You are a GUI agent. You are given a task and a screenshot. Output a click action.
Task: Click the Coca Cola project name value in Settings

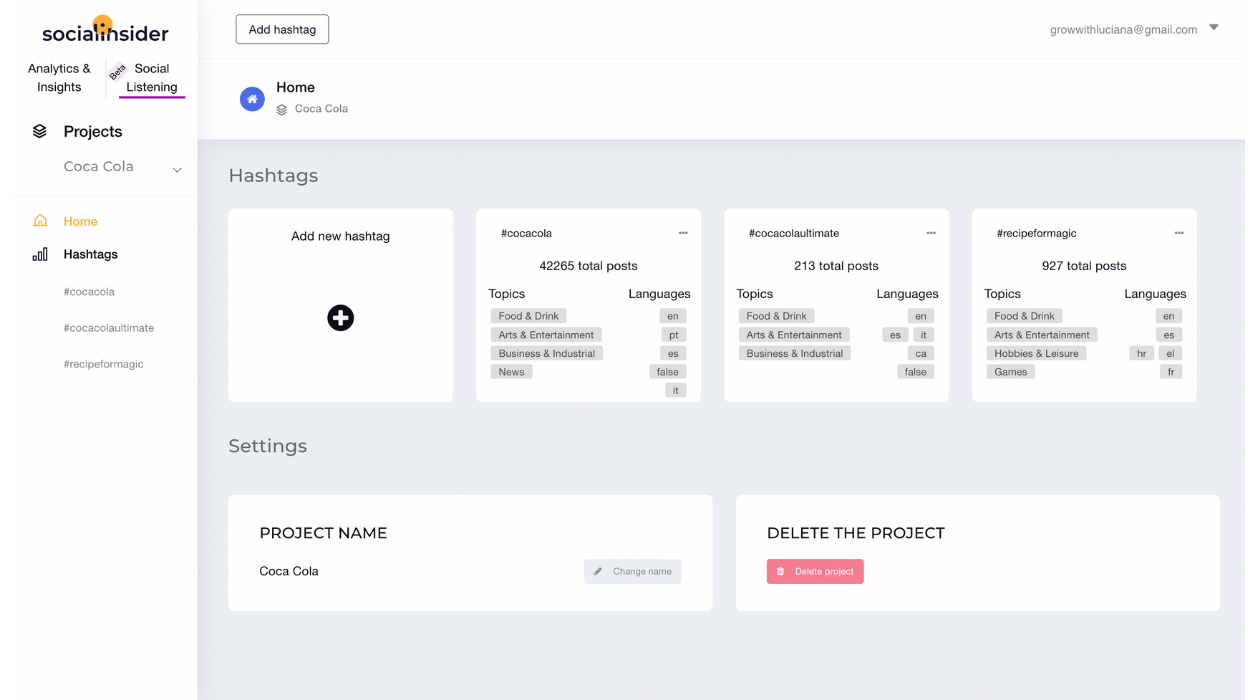(x=289, y=571)
